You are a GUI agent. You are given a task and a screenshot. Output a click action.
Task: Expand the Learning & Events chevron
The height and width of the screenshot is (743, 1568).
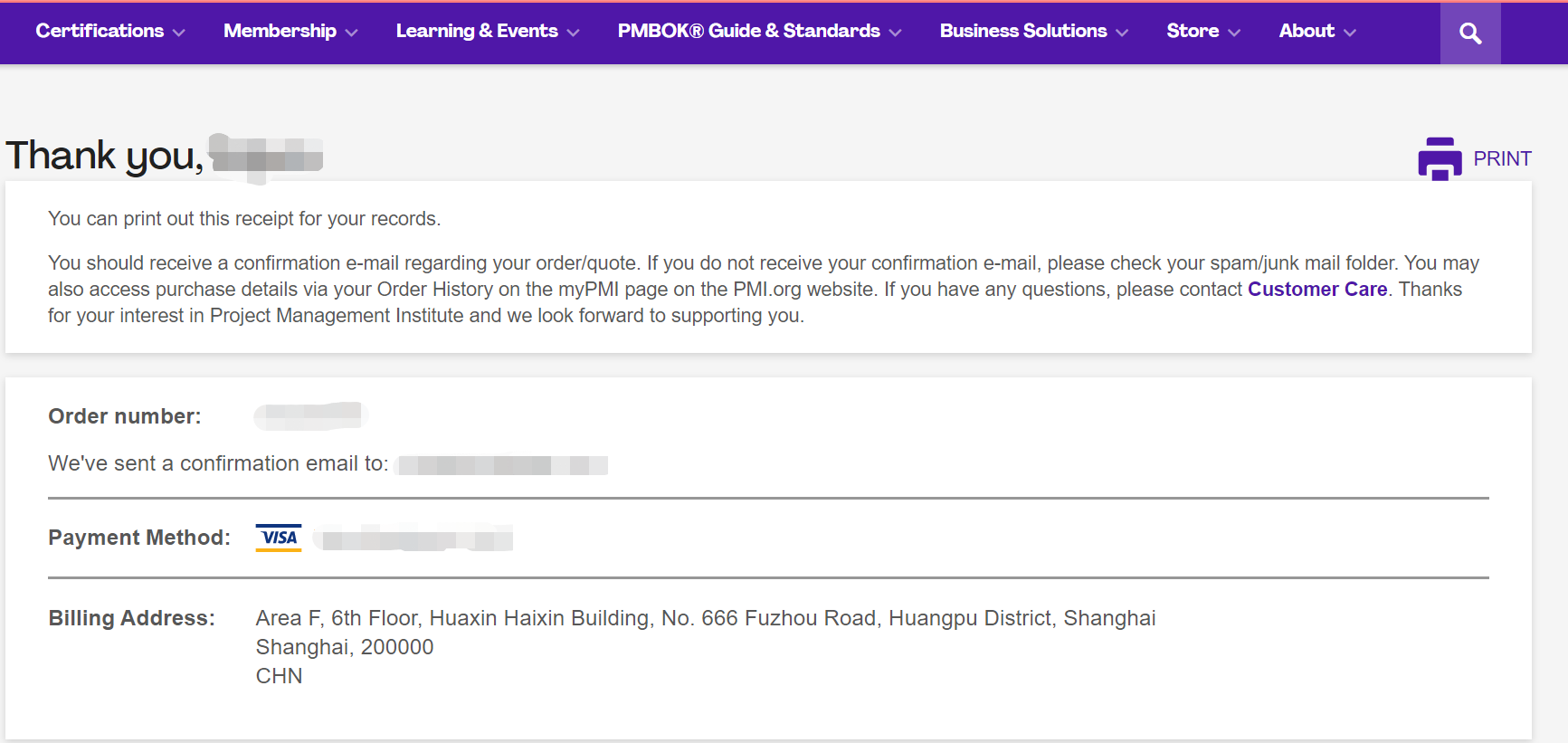(x=573, y=33)
